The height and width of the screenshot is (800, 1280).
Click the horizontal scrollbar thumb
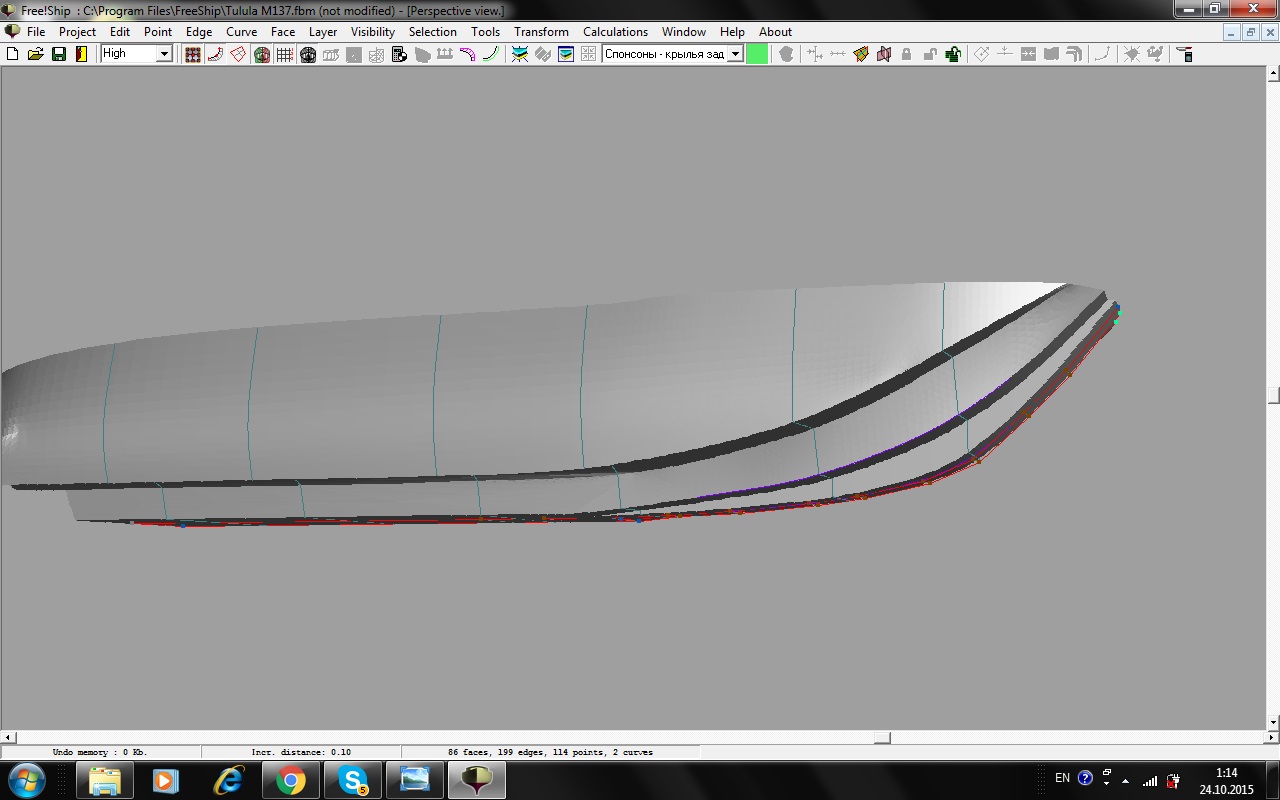pos(882,737)
